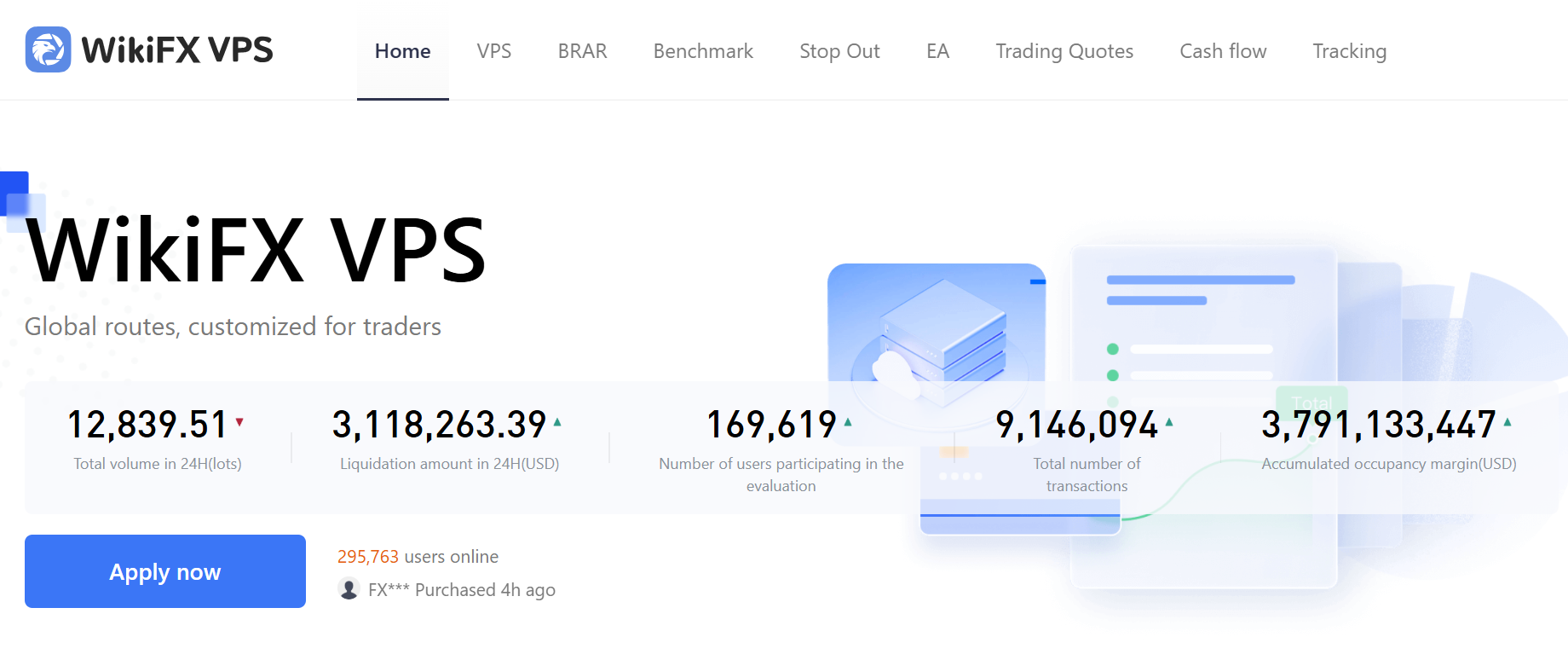Screen dimensions: 1568x660
Task: Click the value 12,839.51
Action: point(147,425)
